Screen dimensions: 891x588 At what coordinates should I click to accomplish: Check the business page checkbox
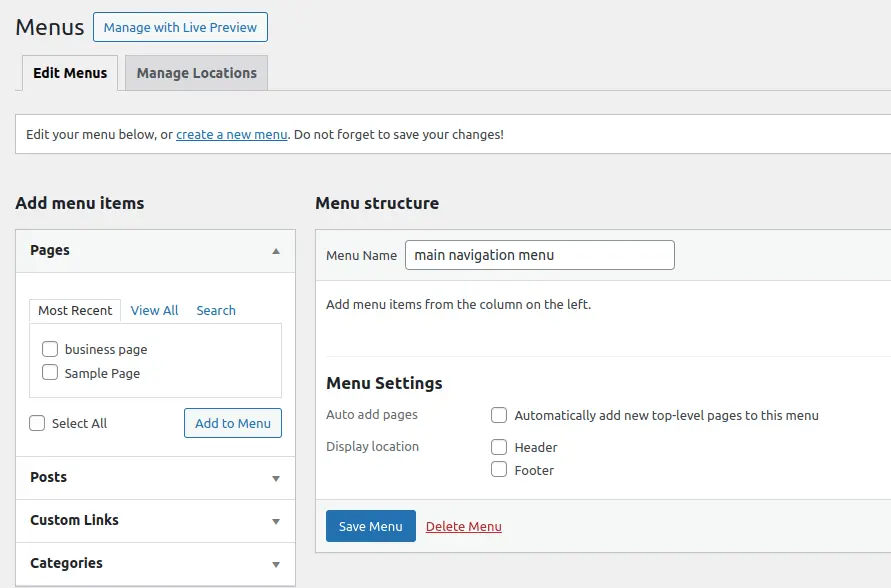[50, 349]
